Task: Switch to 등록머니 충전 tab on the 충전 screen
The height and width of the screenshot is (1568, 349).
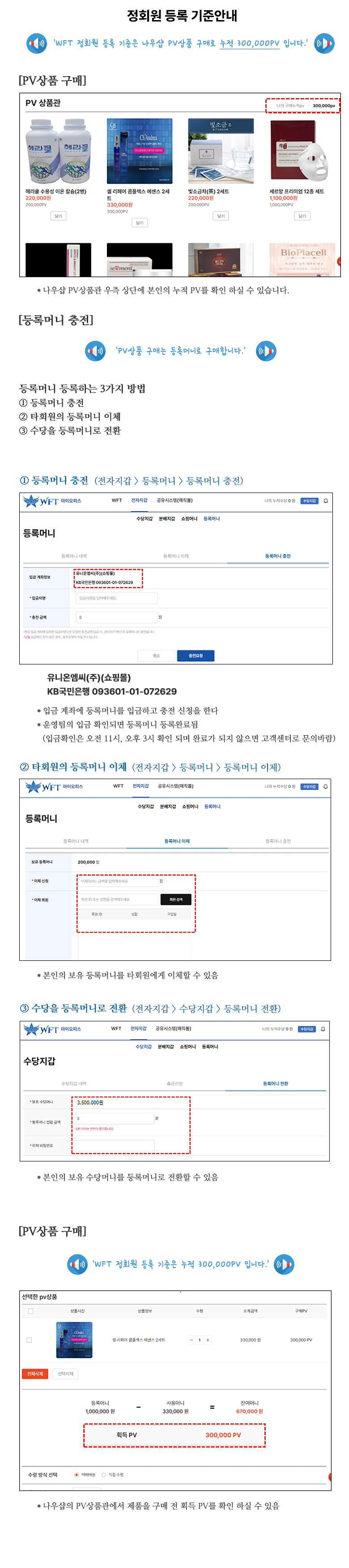Action: (278, 557)
